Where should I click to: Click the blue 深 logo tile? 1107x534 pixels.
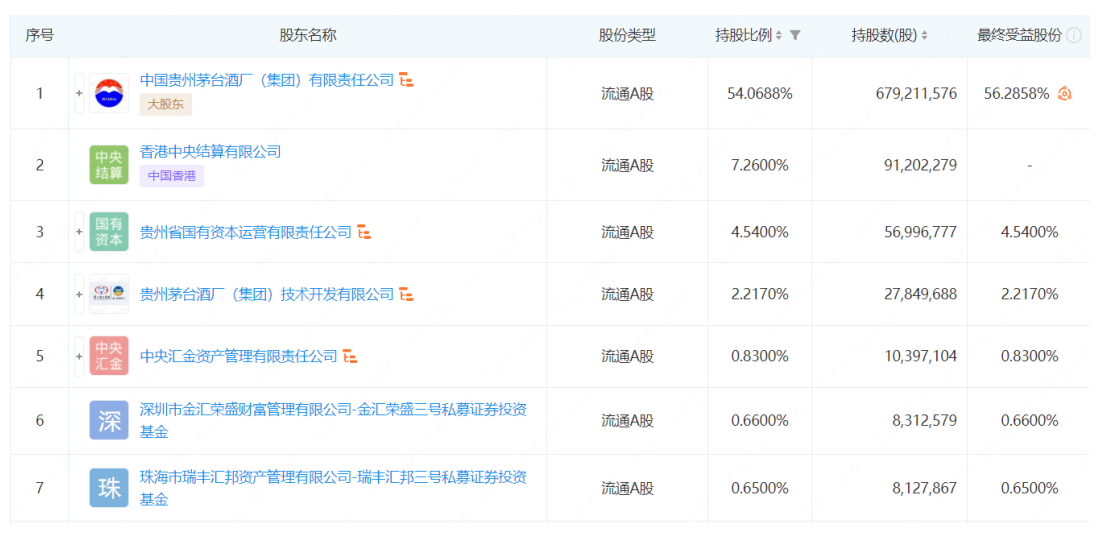click(x=109, y=421)
